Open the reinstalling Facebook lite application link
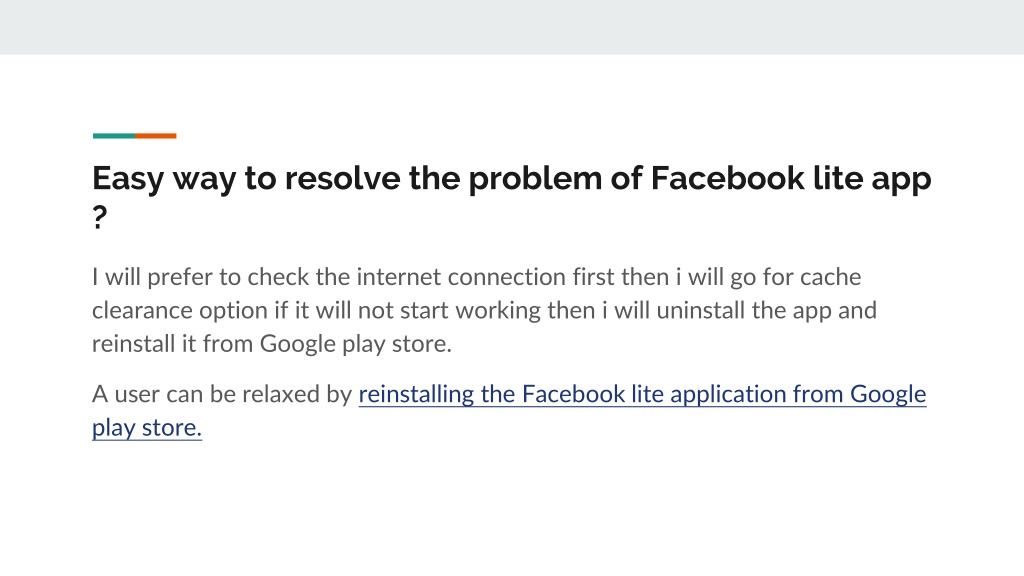1024x576 pixels. [x=642, y=394]
